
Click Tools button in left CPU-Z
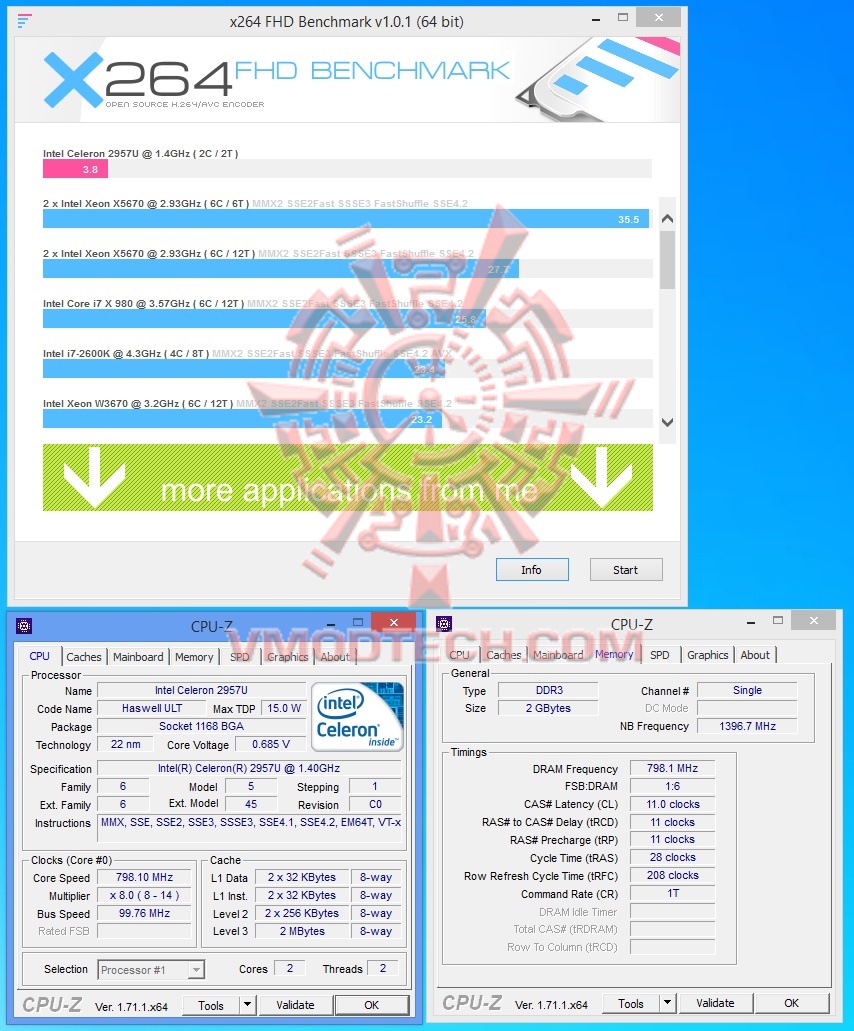(x=210, y=1005)
